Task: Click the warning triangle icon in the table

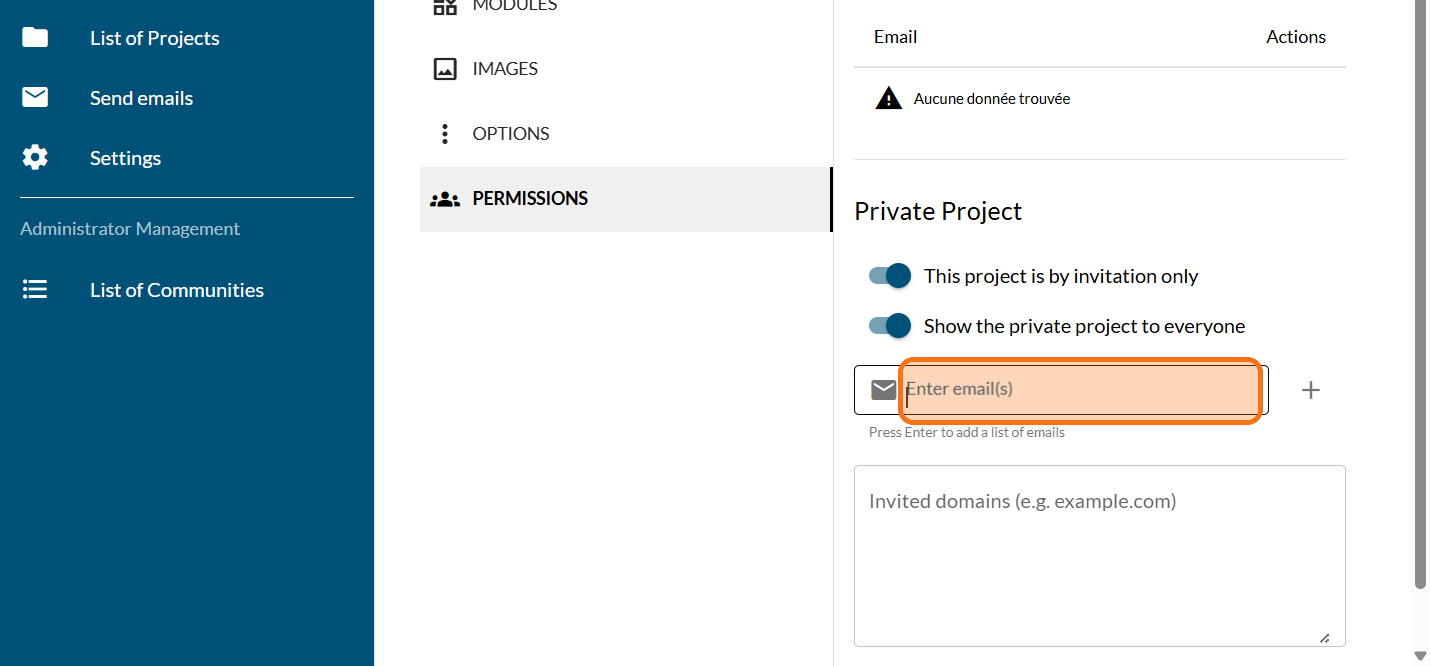Action: (888, 98)
